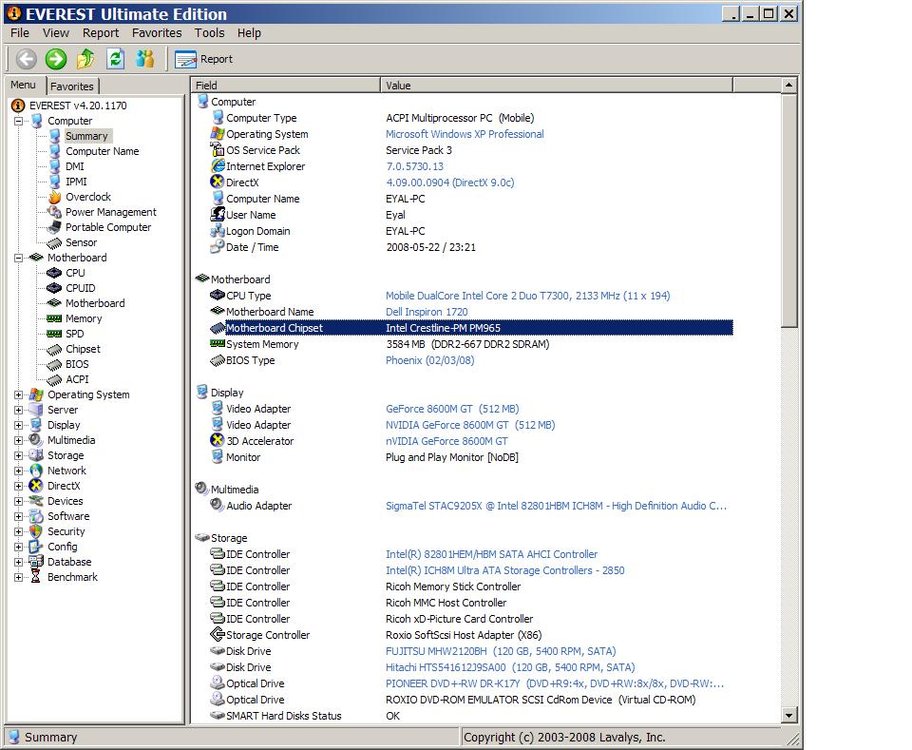Click the User Name row icon
Viewport: 912px width, 750px height.
218,214
